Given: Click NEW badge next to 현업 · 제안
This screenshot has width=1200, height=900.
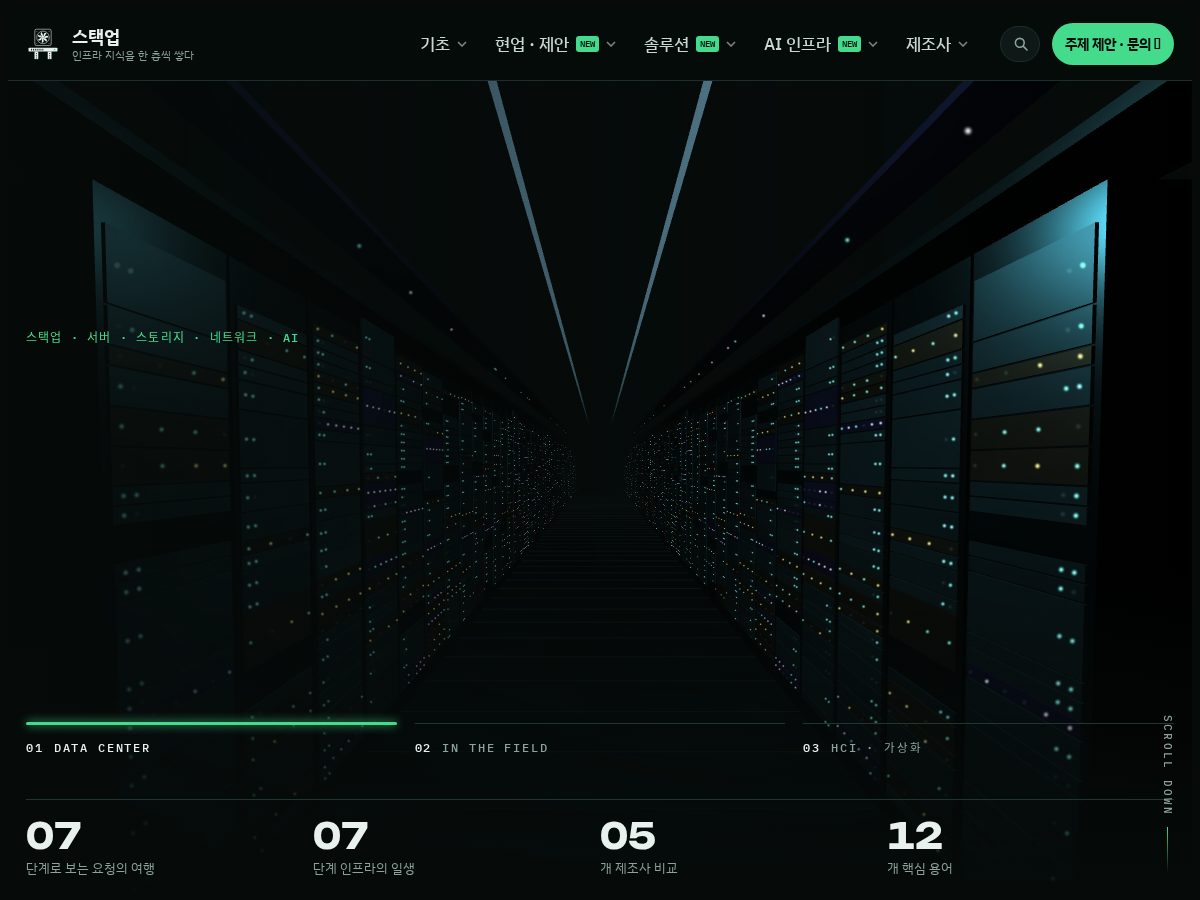Looking at the screenshot, I should coord(587,44).
